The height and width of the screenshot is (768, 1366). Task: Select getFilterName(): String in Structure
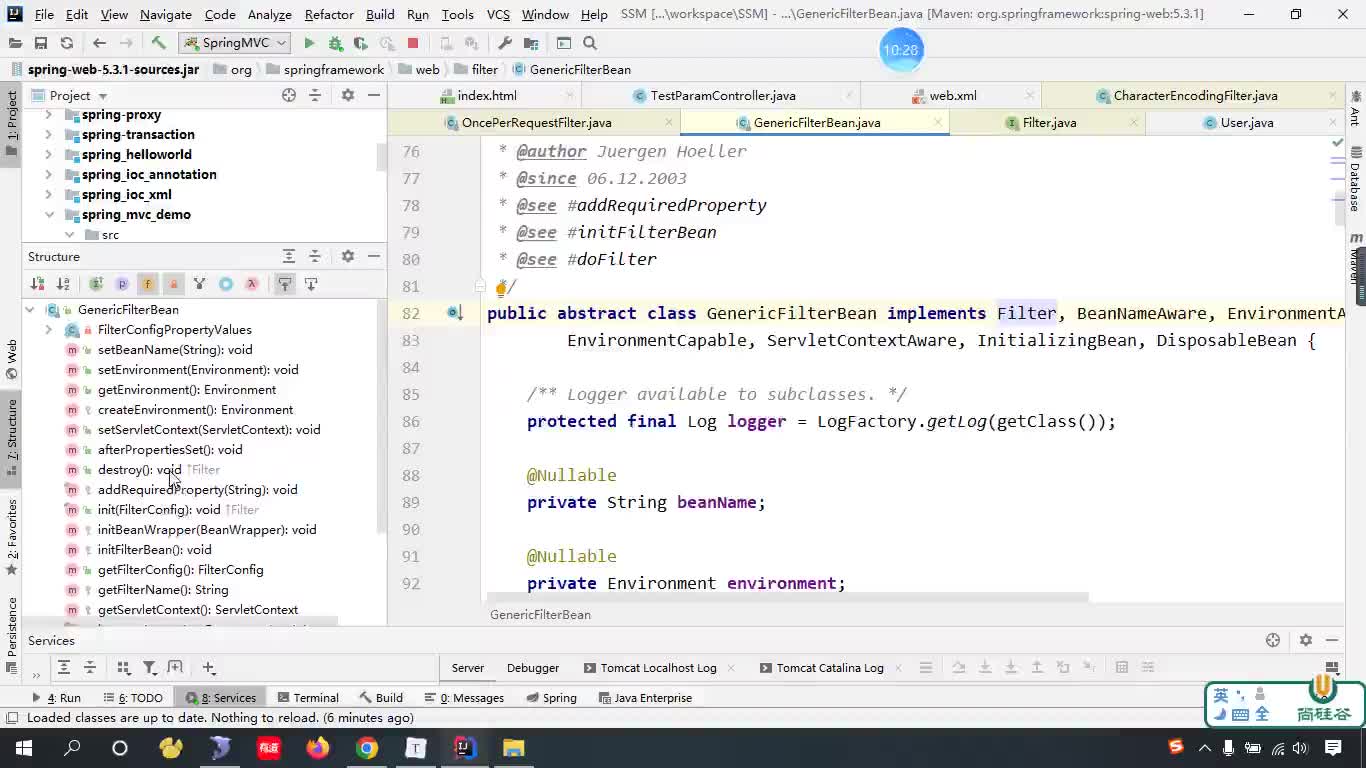tap(163, 590)
